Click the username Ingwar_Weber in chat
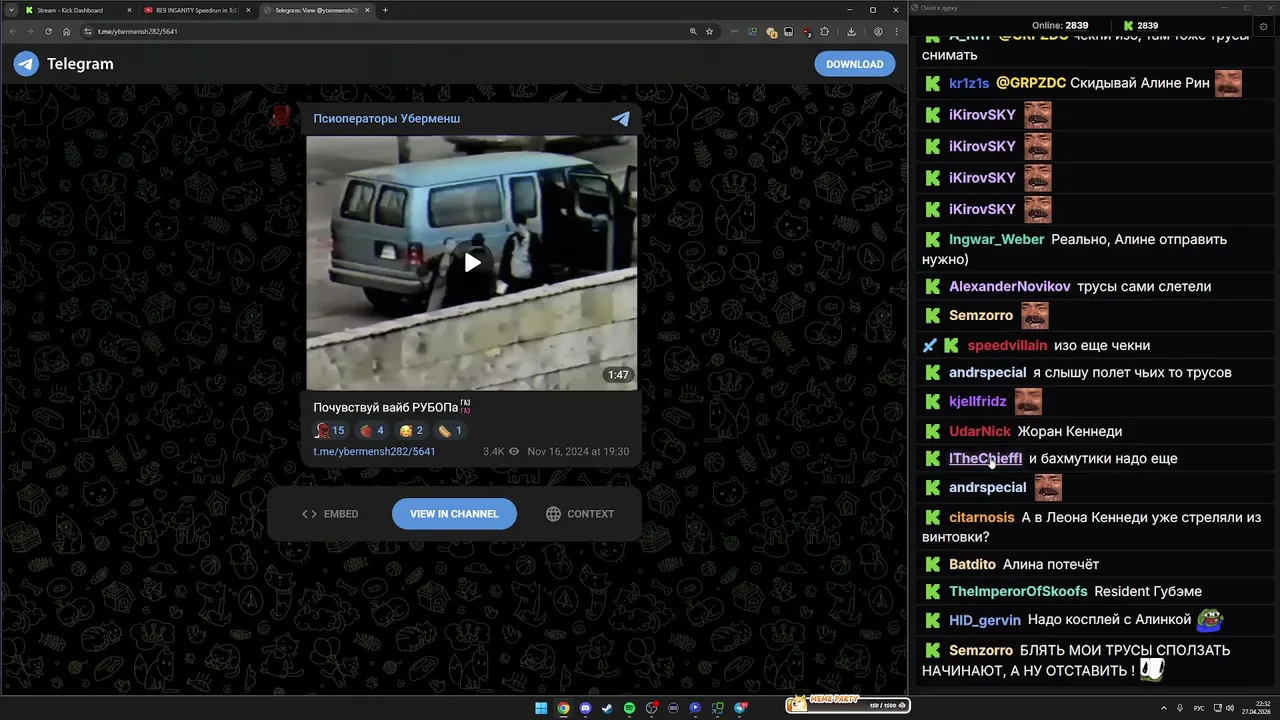The height and width of the screenshot is (720, 1280). pos(996,239)
